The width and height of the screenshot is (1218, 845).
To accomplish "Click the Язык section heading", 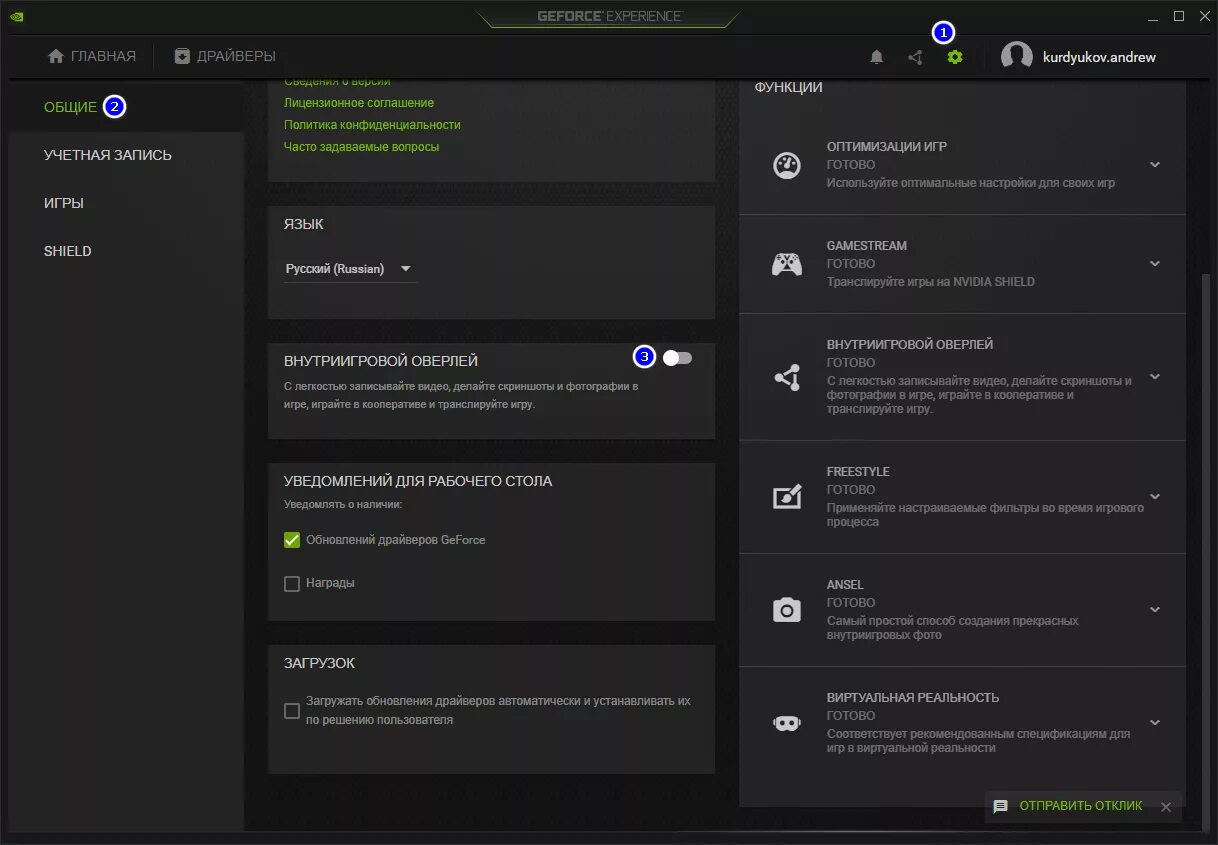I will pos(303,225).
